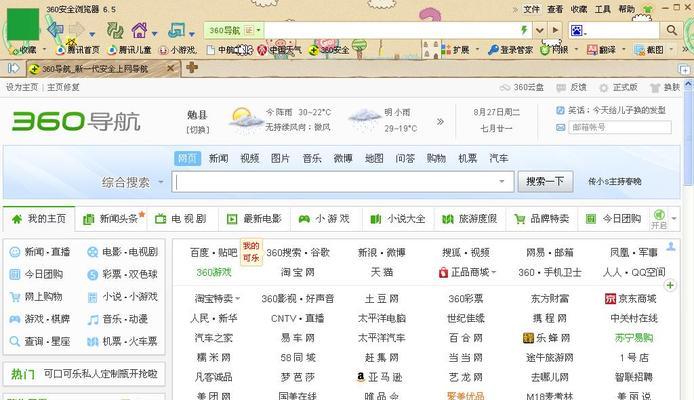Open the 网银 online banking tool

[x=554, y=50]
